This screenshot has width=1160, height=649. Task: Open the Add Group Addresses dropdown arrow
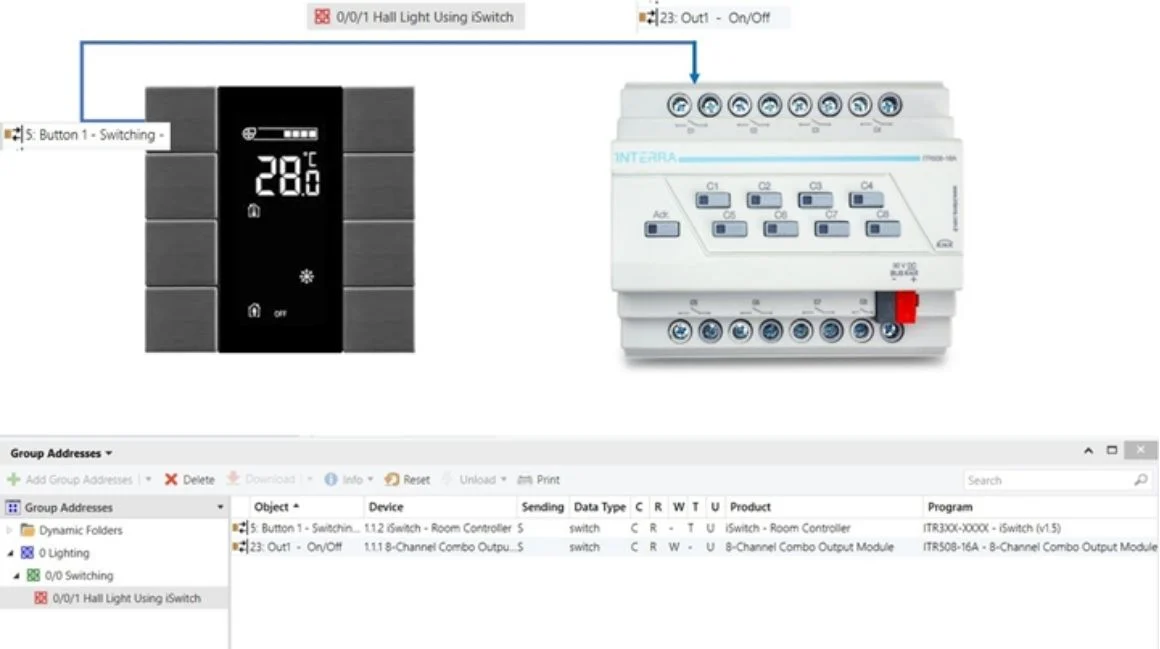click(148, 480)
